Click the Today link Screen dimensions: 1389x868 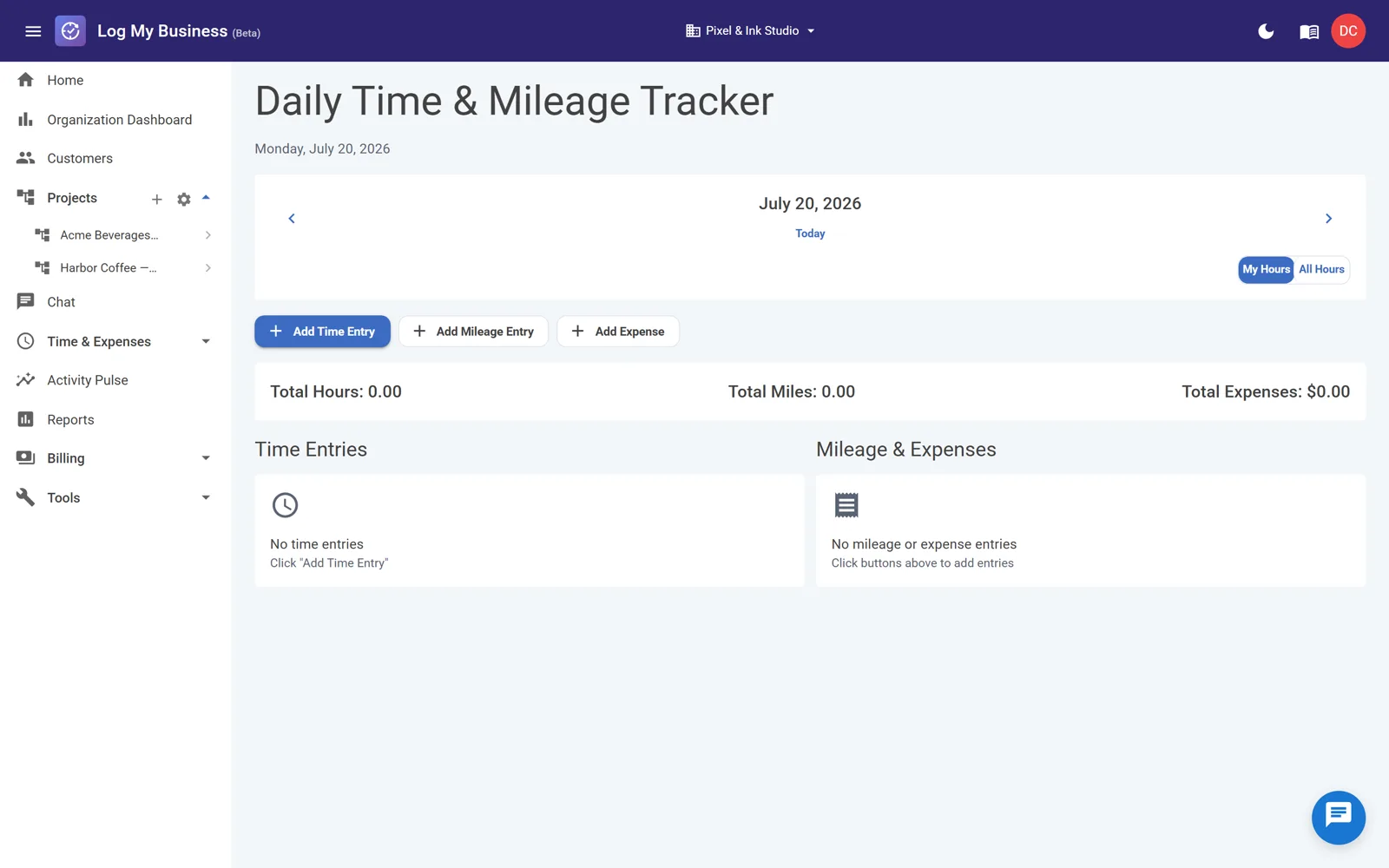[x=810, y=233]
